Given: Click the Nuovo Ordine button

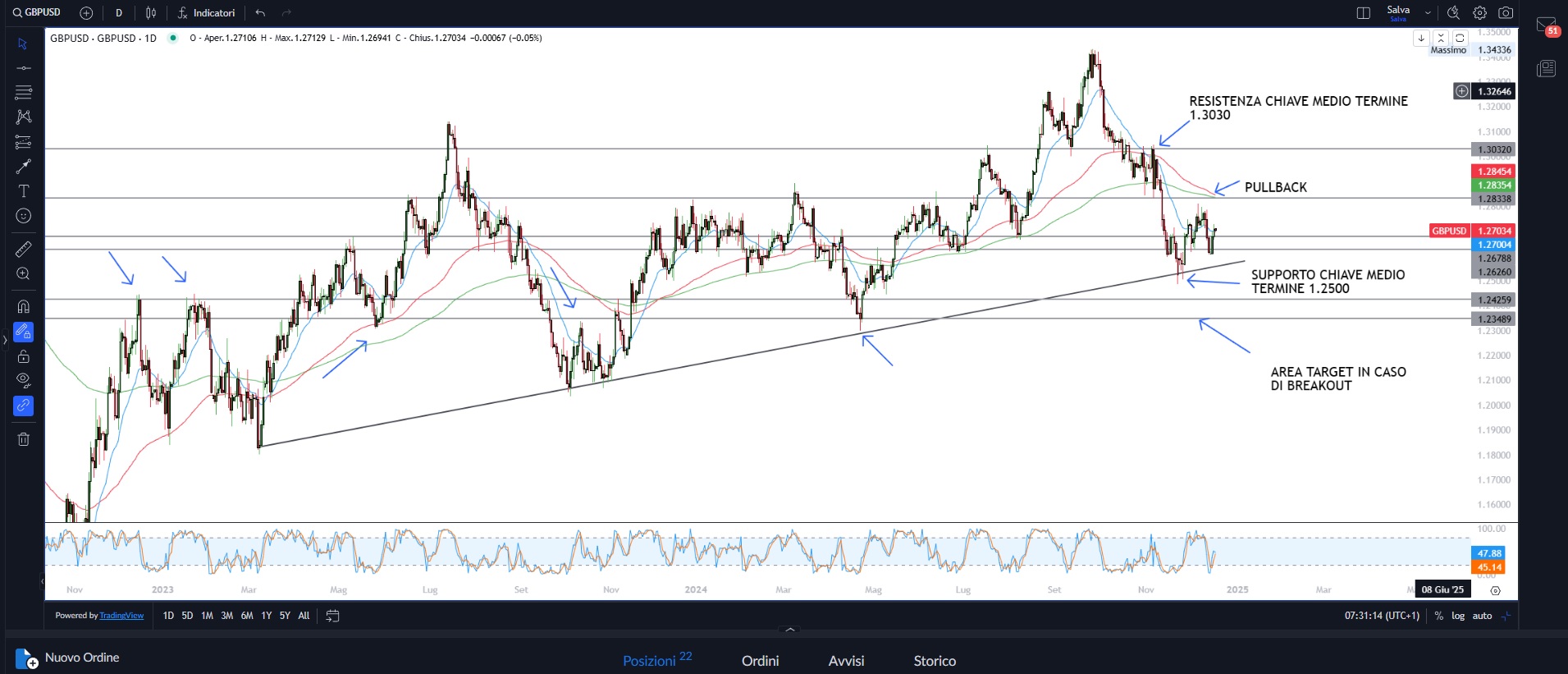Looking at the screenshot, I should tap(68, 658).
